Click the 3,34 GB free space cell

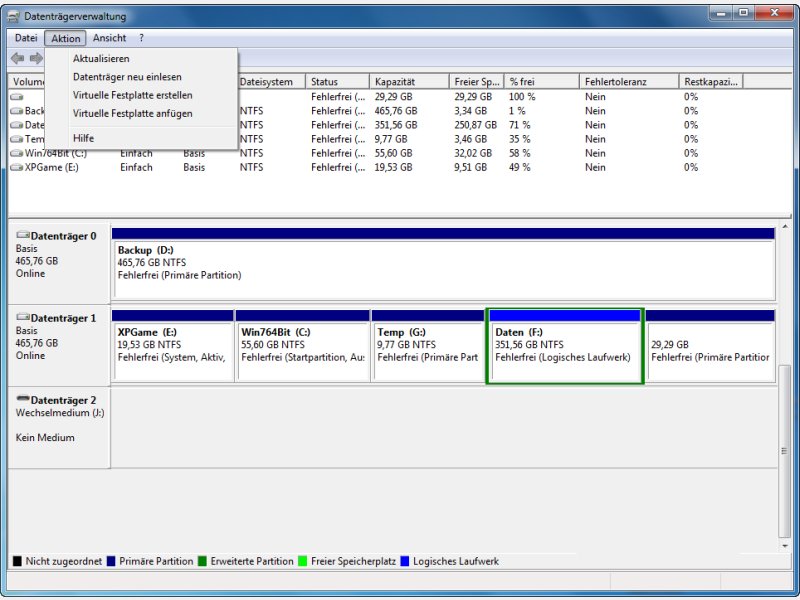(x=470, y=111)
